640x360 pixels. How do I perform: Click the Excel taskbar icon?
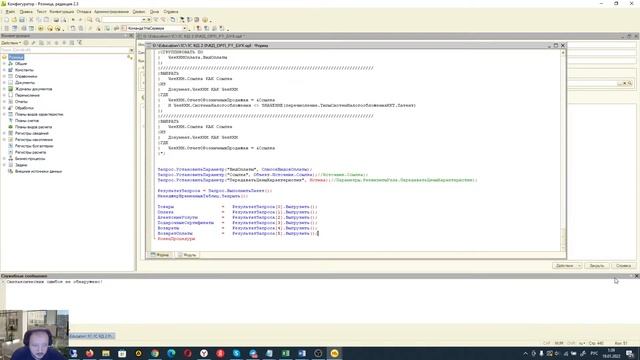click(x=285, y=353)
